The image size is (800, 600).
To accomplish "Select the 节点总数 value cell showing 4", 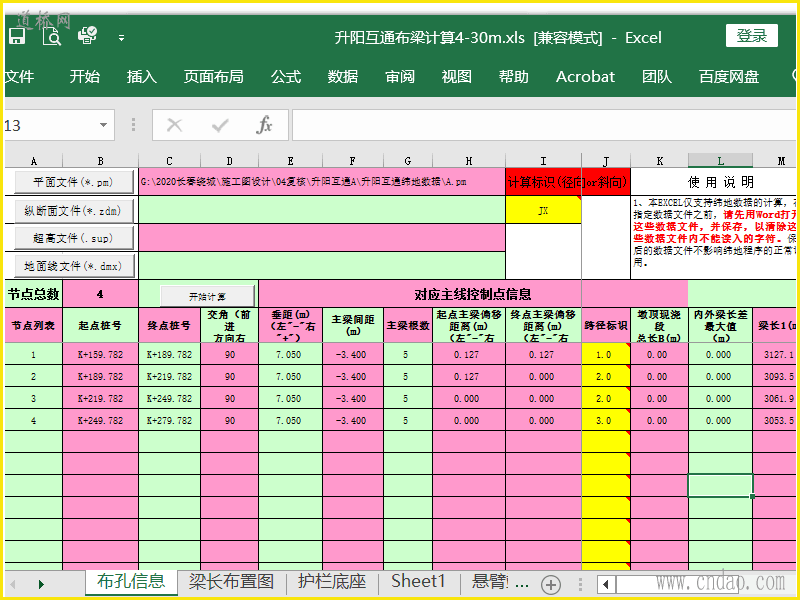I will [x=100, y=294].
